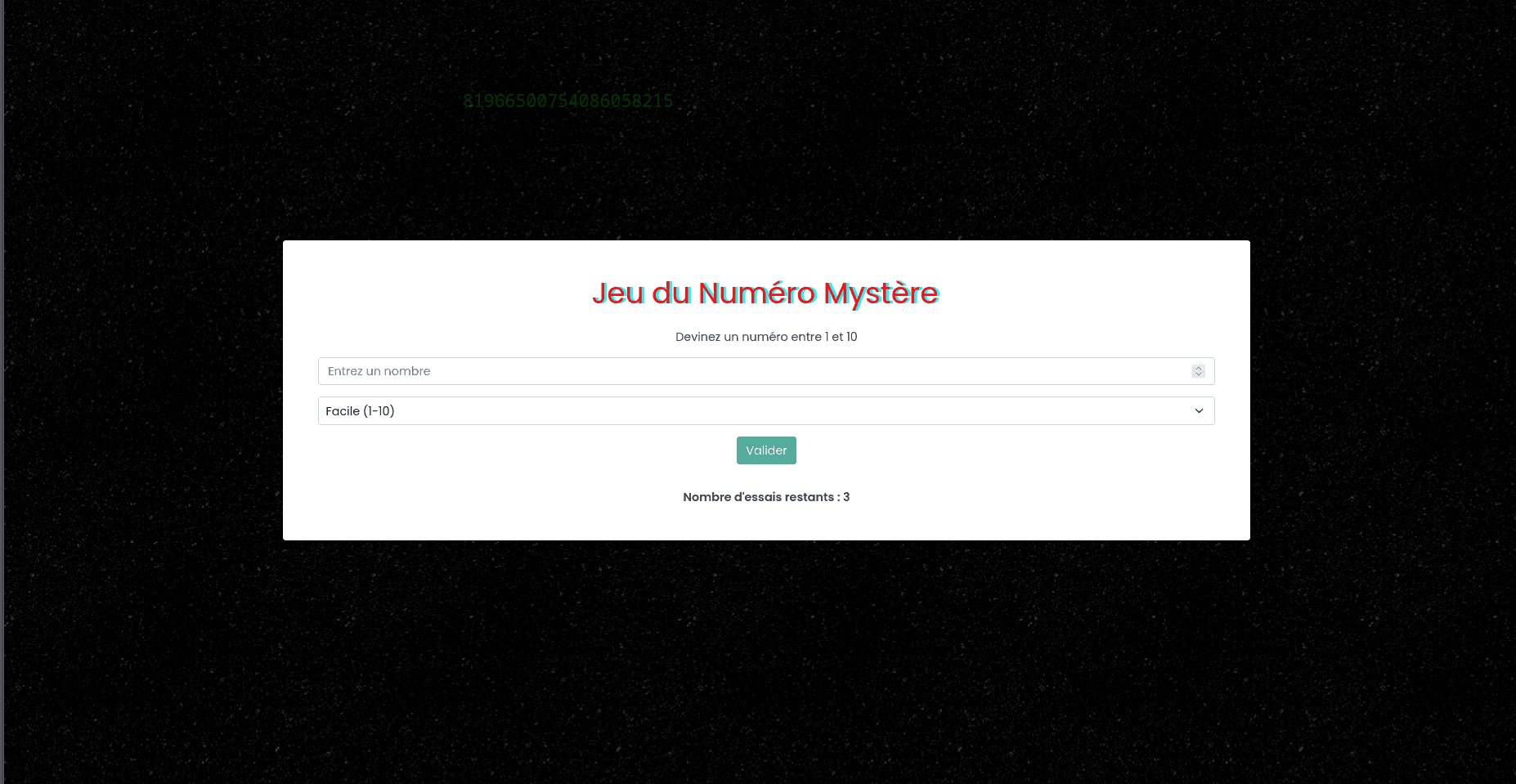1516x784 pixels.
Task: Choose a new level from the selector
Action: click(765, 410)
